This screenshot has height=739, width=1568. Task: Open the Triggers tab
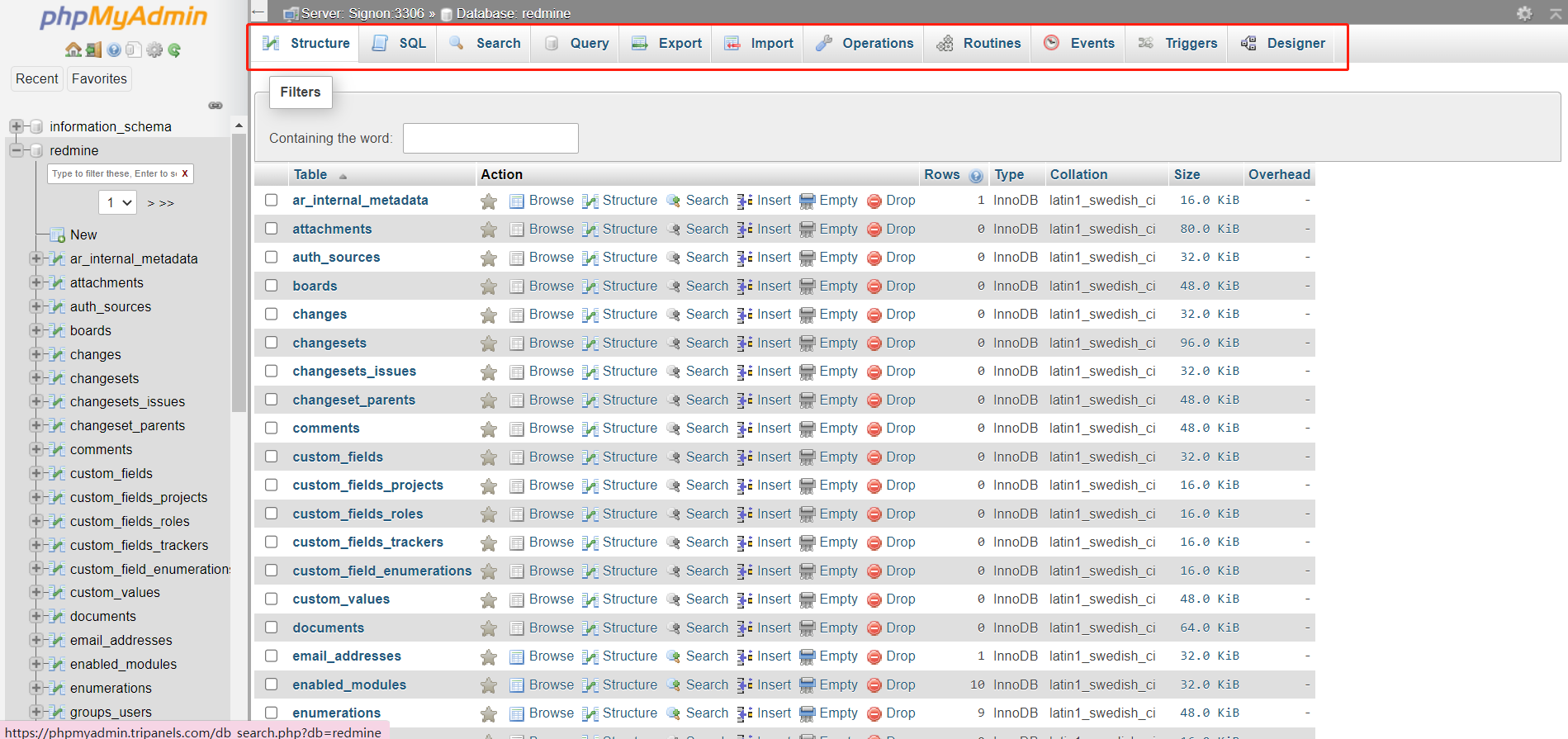pos(1177,44)
